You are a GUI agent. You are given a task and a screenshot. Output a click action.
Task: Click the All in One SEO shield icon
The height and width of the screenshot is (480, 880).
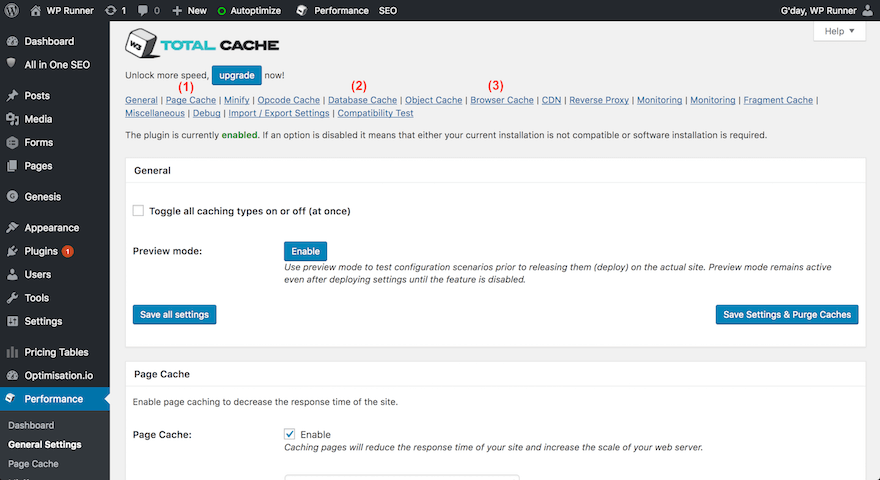11,63
